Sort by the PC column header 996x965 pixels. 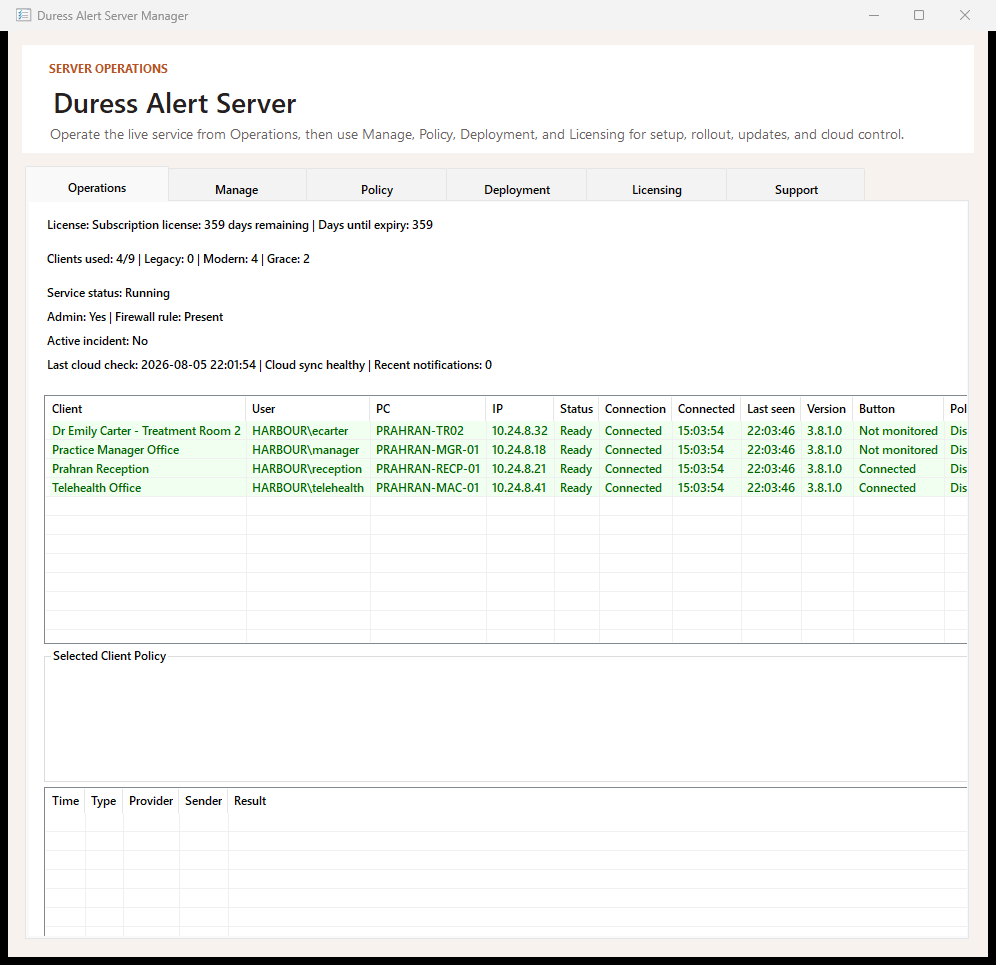[x=427, y=408]
